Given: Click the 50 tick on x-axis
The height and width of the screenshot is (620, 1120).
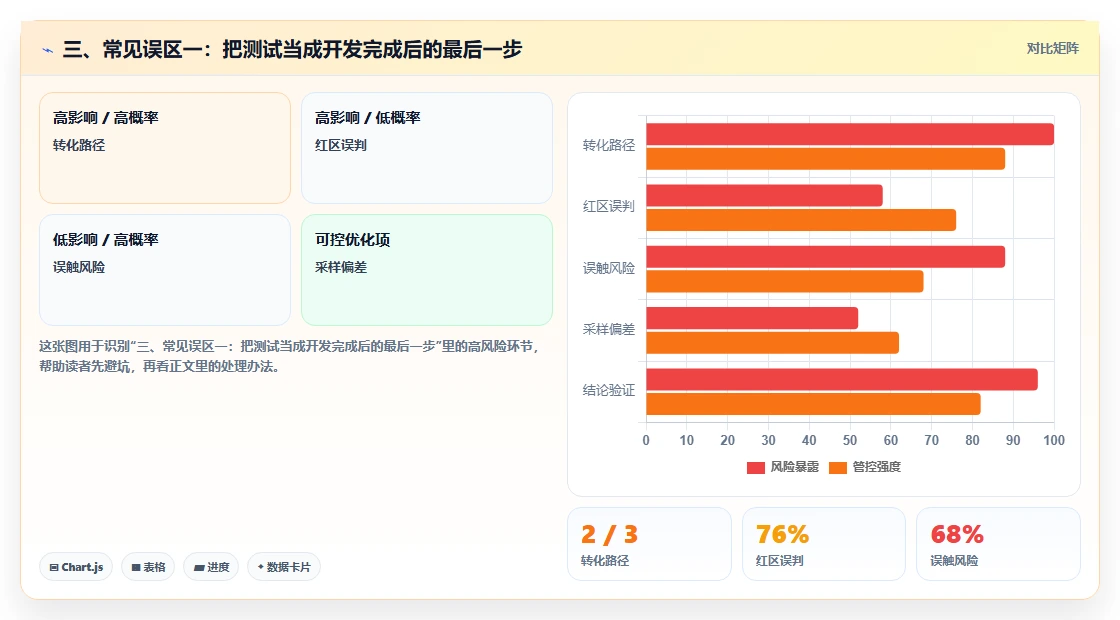Looking at the screenshot, I should point(850,441).
